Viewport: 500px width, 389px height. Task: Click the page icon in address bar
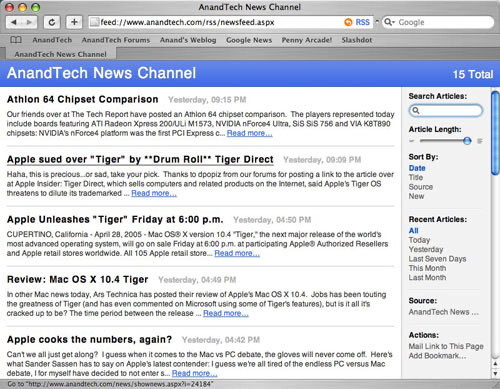tap(95, 22)
